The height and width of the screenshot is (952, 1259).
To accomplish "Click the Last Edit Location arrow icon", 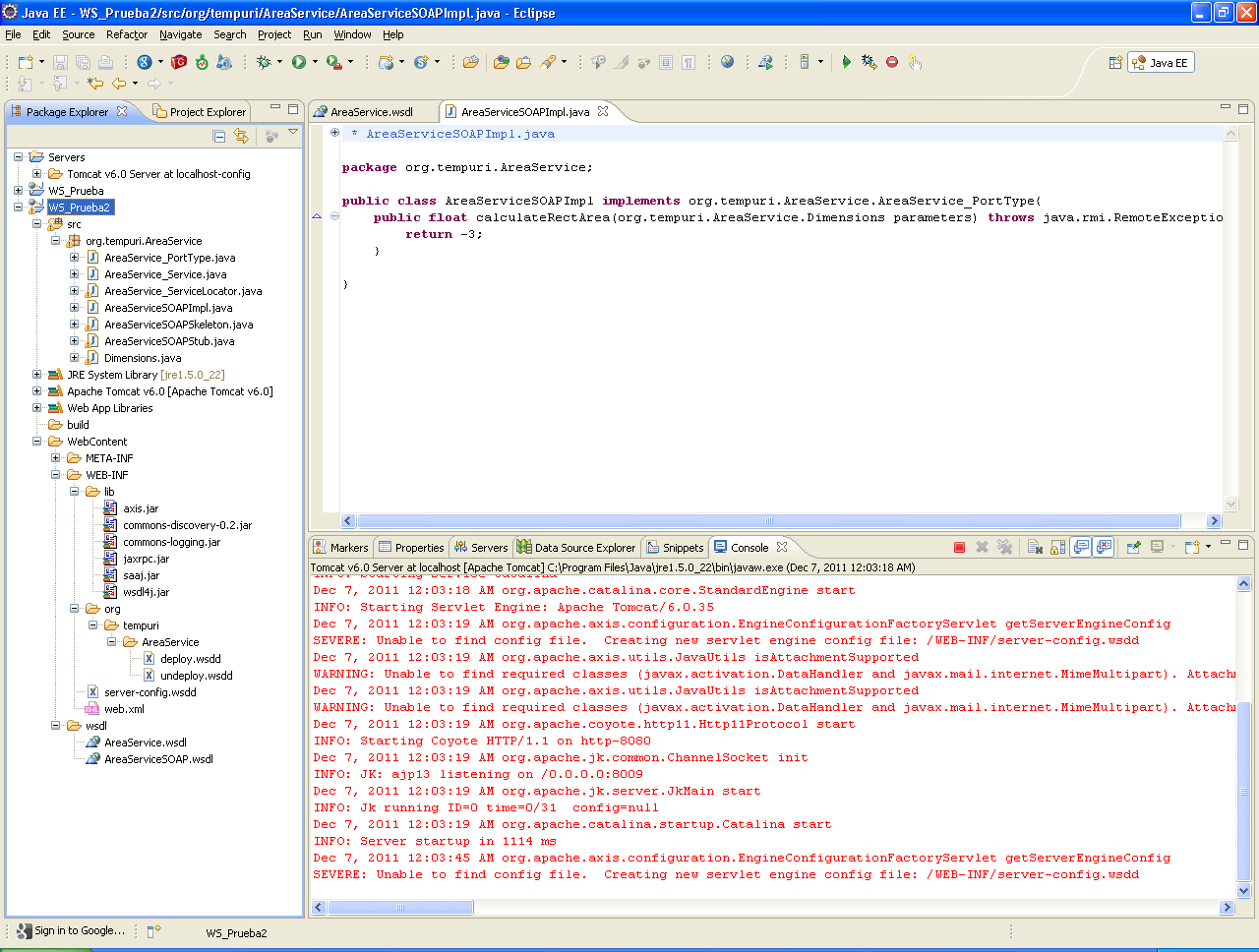I will pyautogui.click(x=95, y=84).
